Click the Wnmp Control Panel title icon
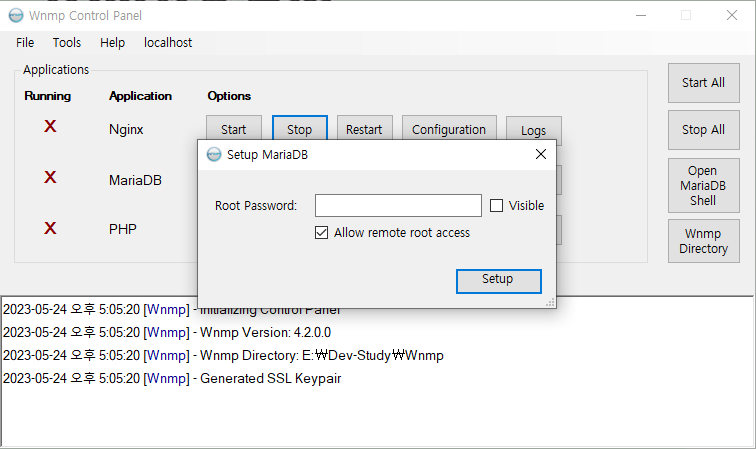Screen dimensions: 756x449 [x=16, y=15]
